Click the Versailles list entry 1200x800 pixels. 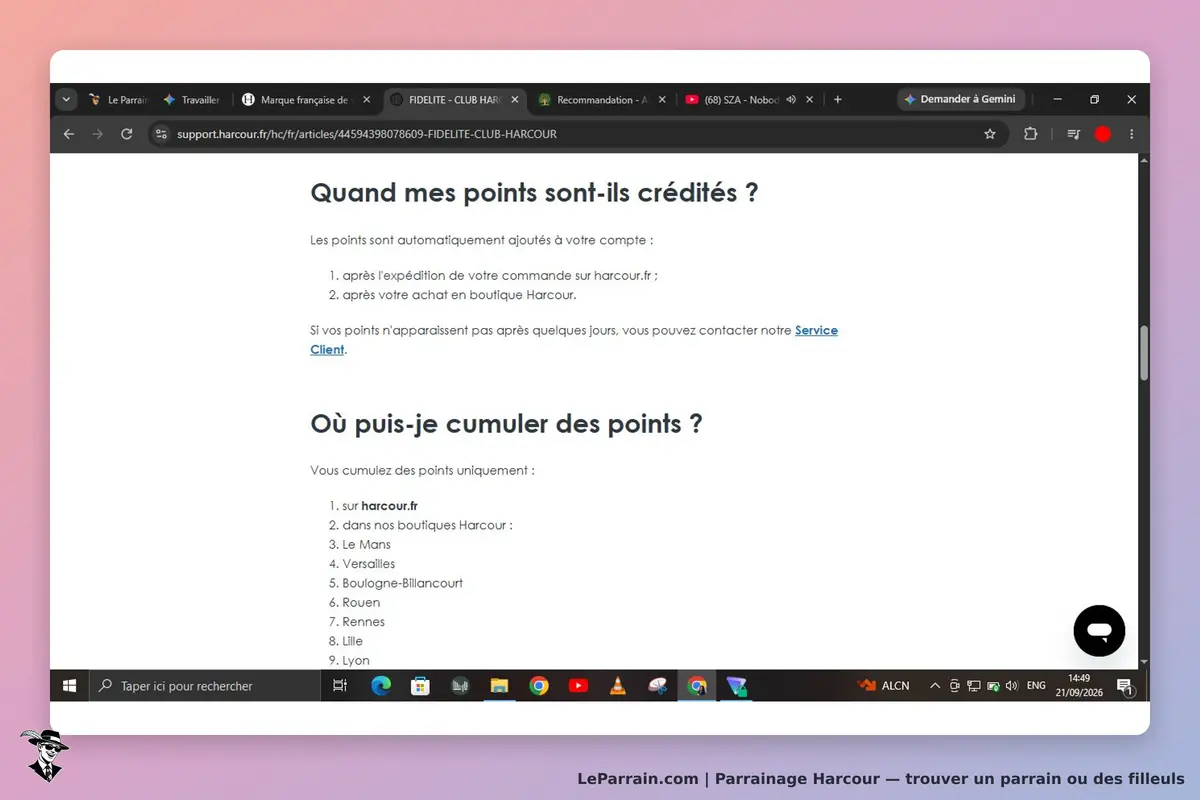[x=368, y=564]
